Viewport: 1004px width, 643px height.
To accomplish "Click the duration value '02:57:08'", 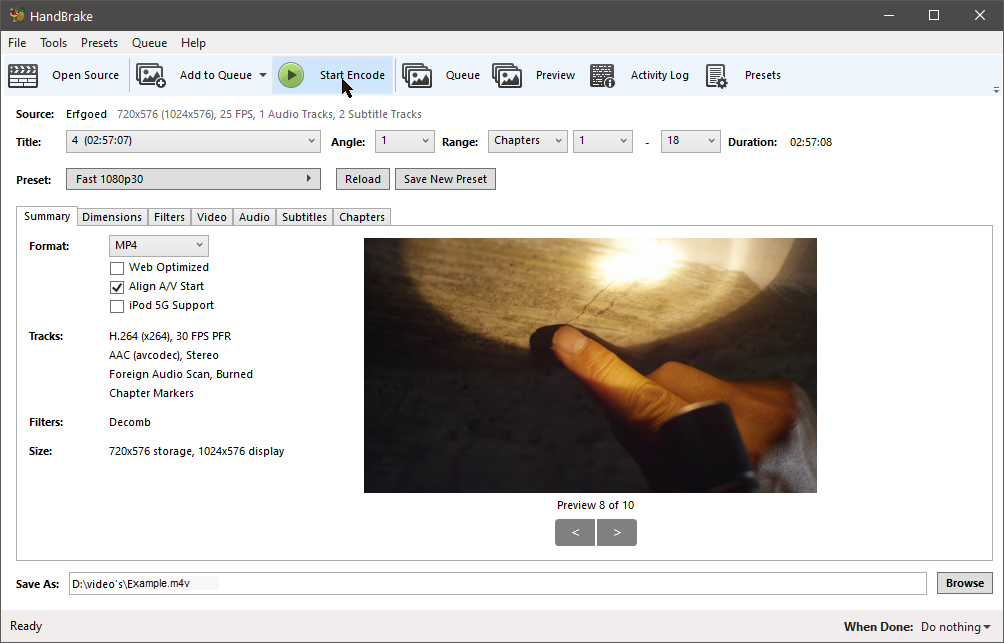I will coord(811,142).
